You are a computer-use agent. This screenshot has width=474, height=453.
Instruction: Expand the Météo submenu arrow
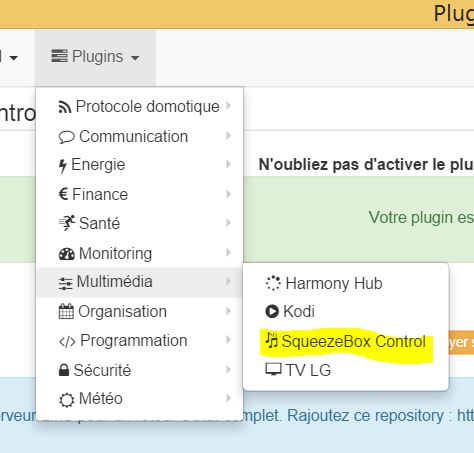pos(228,398)
